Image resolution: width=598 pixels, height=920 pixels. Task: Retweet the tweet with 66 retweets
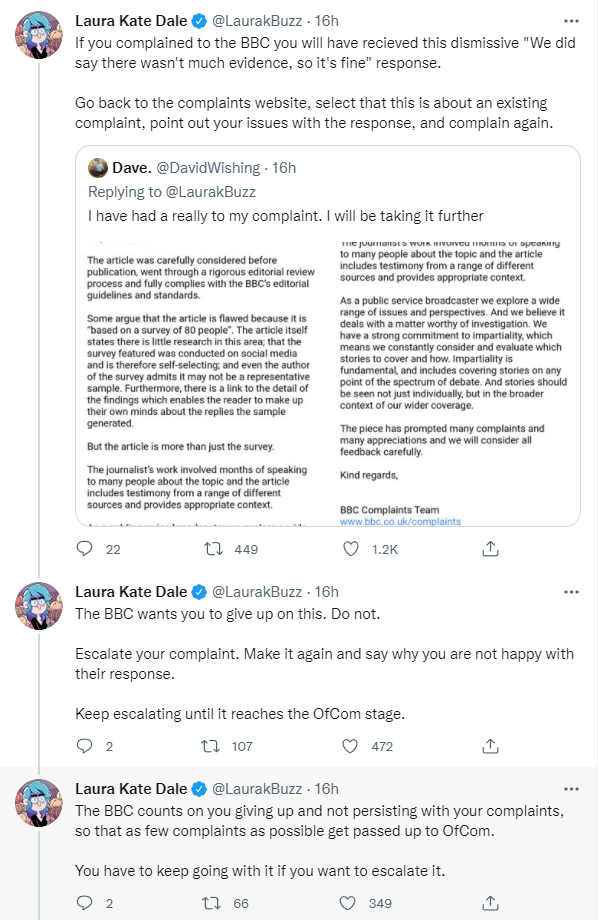pyautogui.click(x=212, y=904)
